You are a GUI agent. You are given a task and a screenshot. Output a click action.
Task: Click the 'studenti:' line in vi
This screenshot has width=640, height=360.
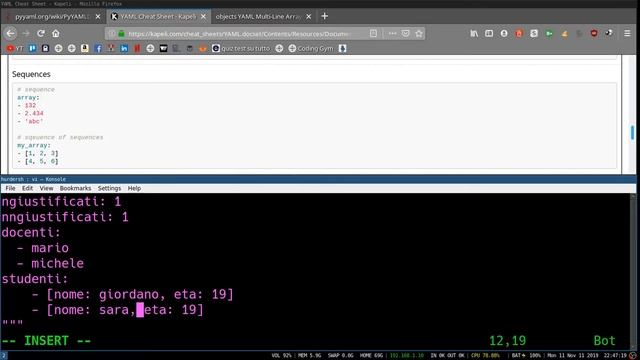[35, 279]
